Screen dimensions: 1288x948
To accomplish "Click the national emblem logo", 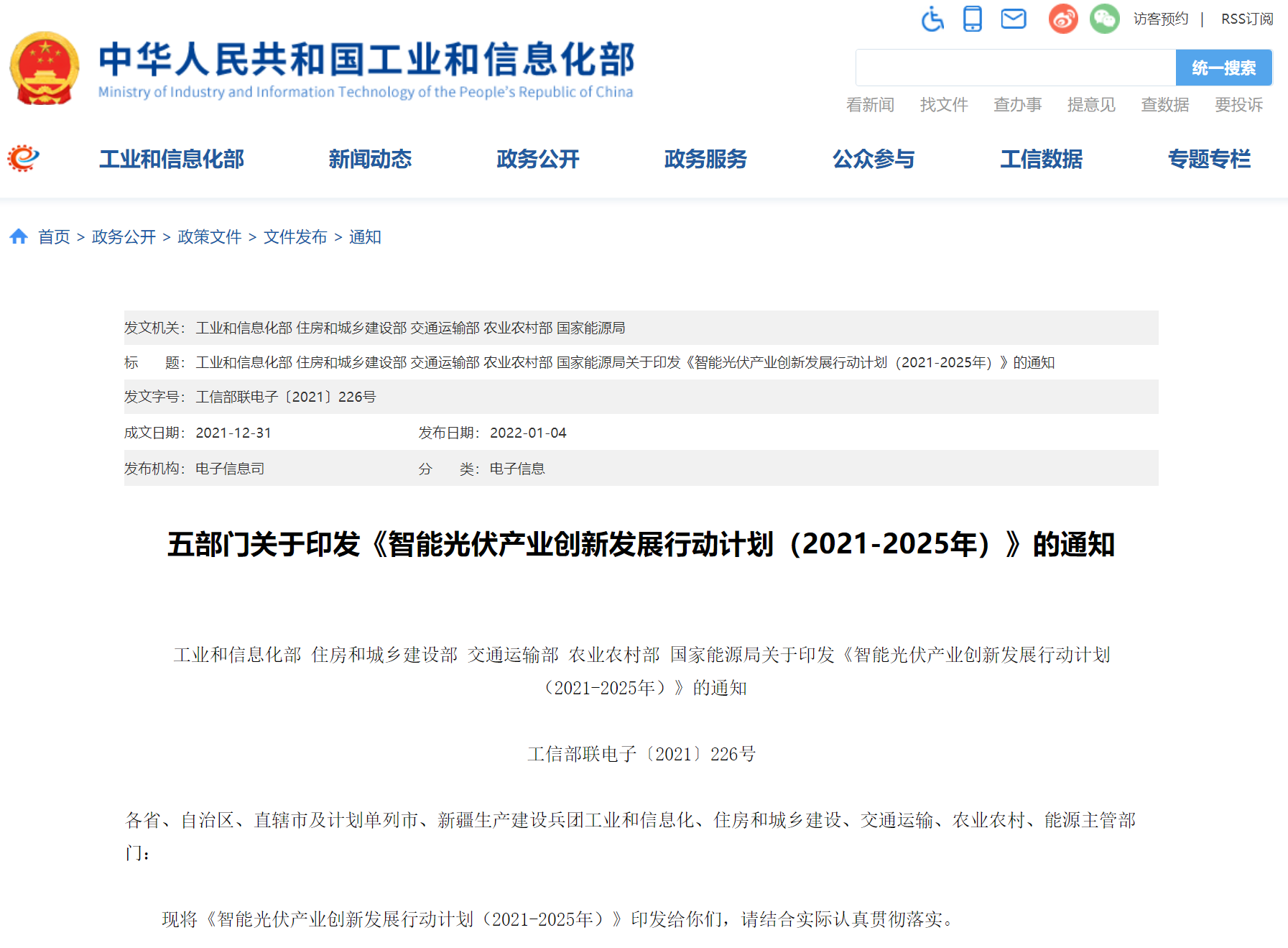I will pyautogui.click(x=45, y=68).
